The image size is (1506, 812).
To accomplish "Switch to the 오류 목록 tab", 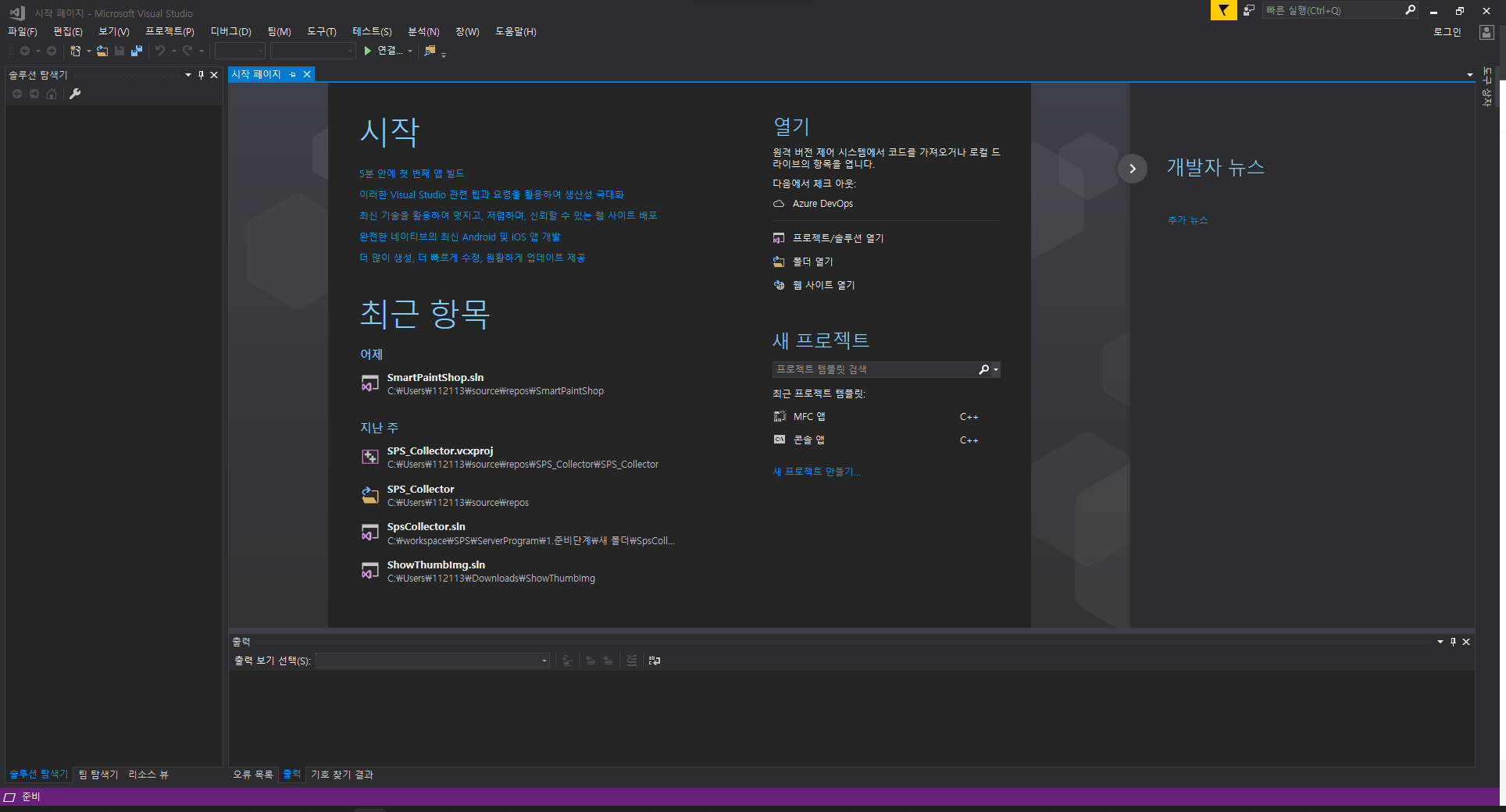I will click(x=253, y=775).
